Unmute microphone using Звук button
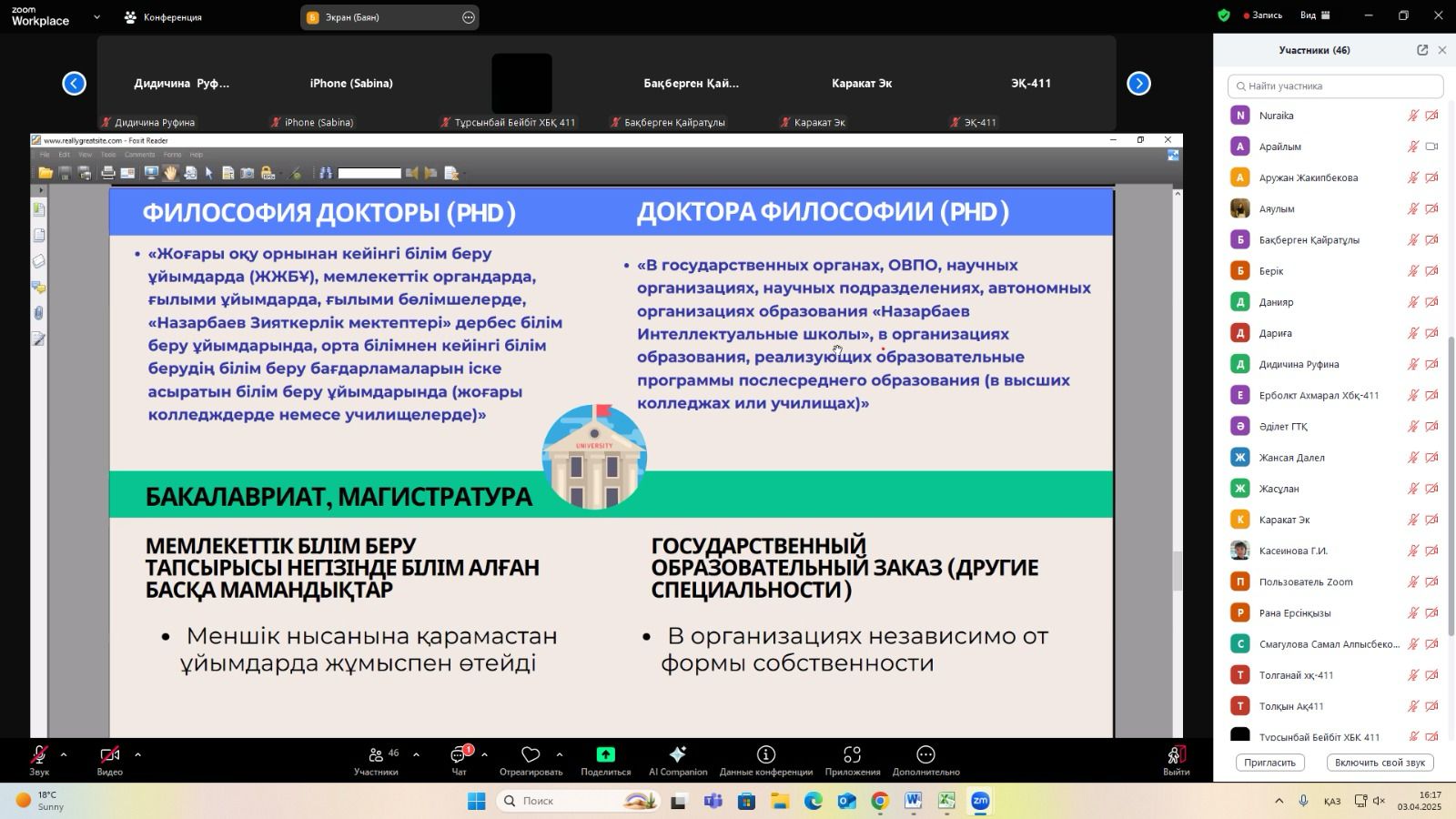This screenshot has width=1456, height=819. click(x=39, y=755)
